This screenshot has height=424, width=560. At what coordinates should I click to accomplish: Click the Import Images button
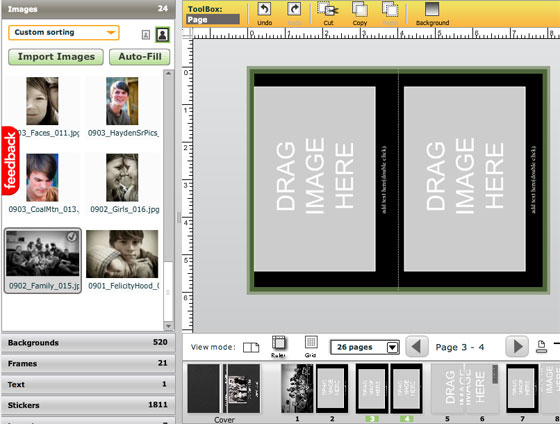(56, 57)
